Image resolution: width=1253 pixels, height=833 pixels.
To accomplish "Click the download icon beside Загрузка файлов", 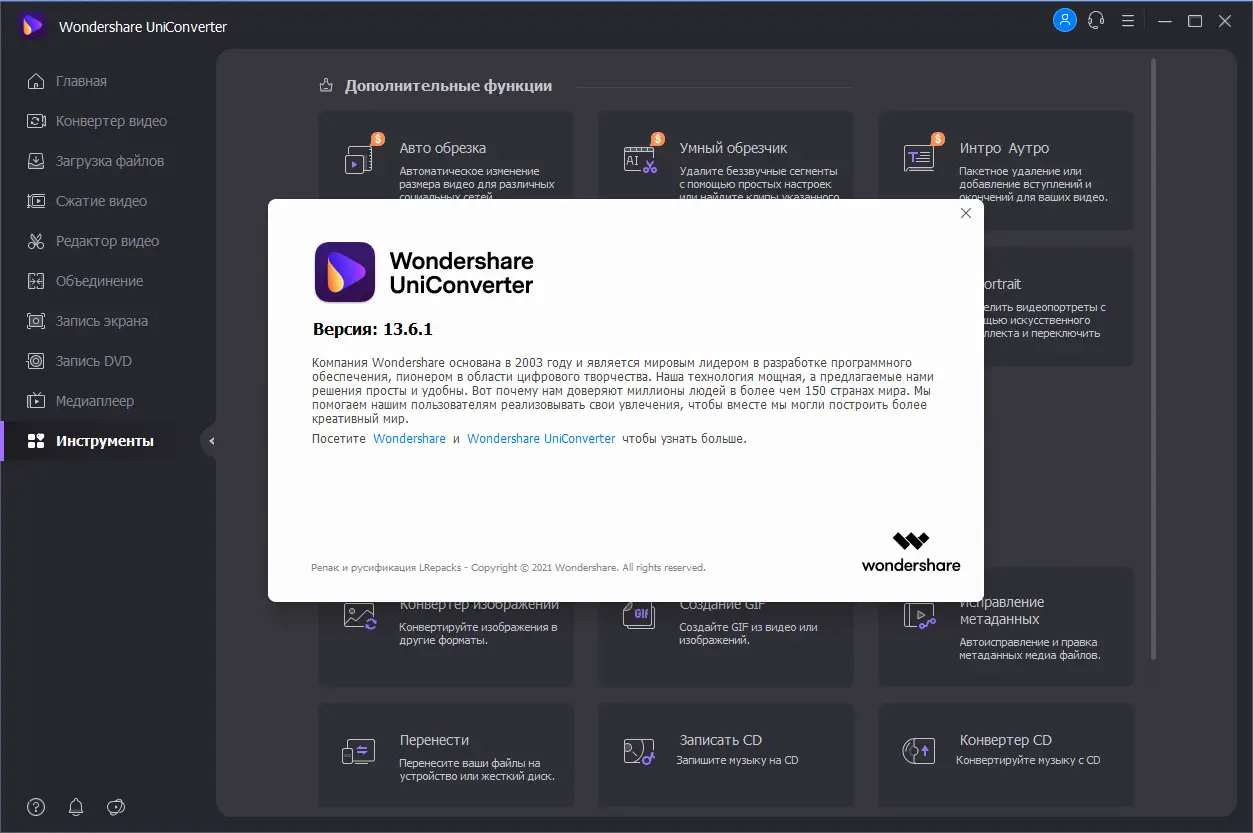I will [x=36, y=161].
